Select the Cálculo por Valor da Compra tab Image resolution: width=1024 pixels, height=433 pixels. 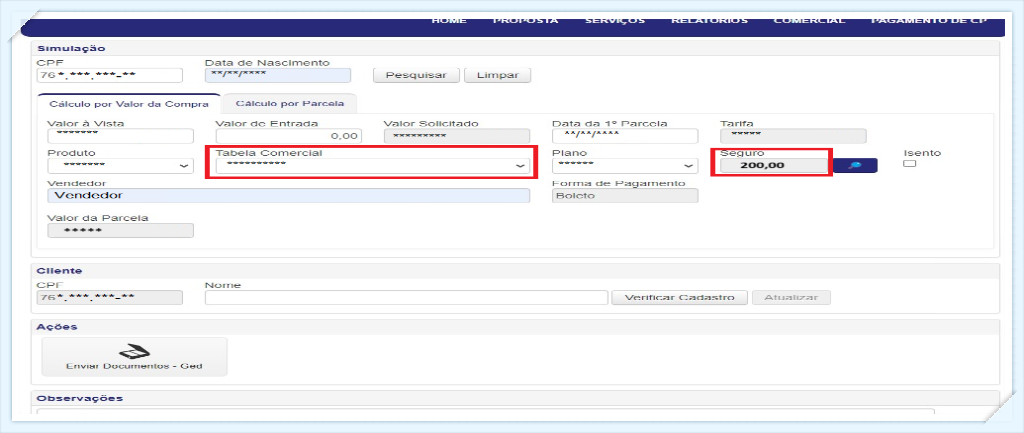pos(129,103)
